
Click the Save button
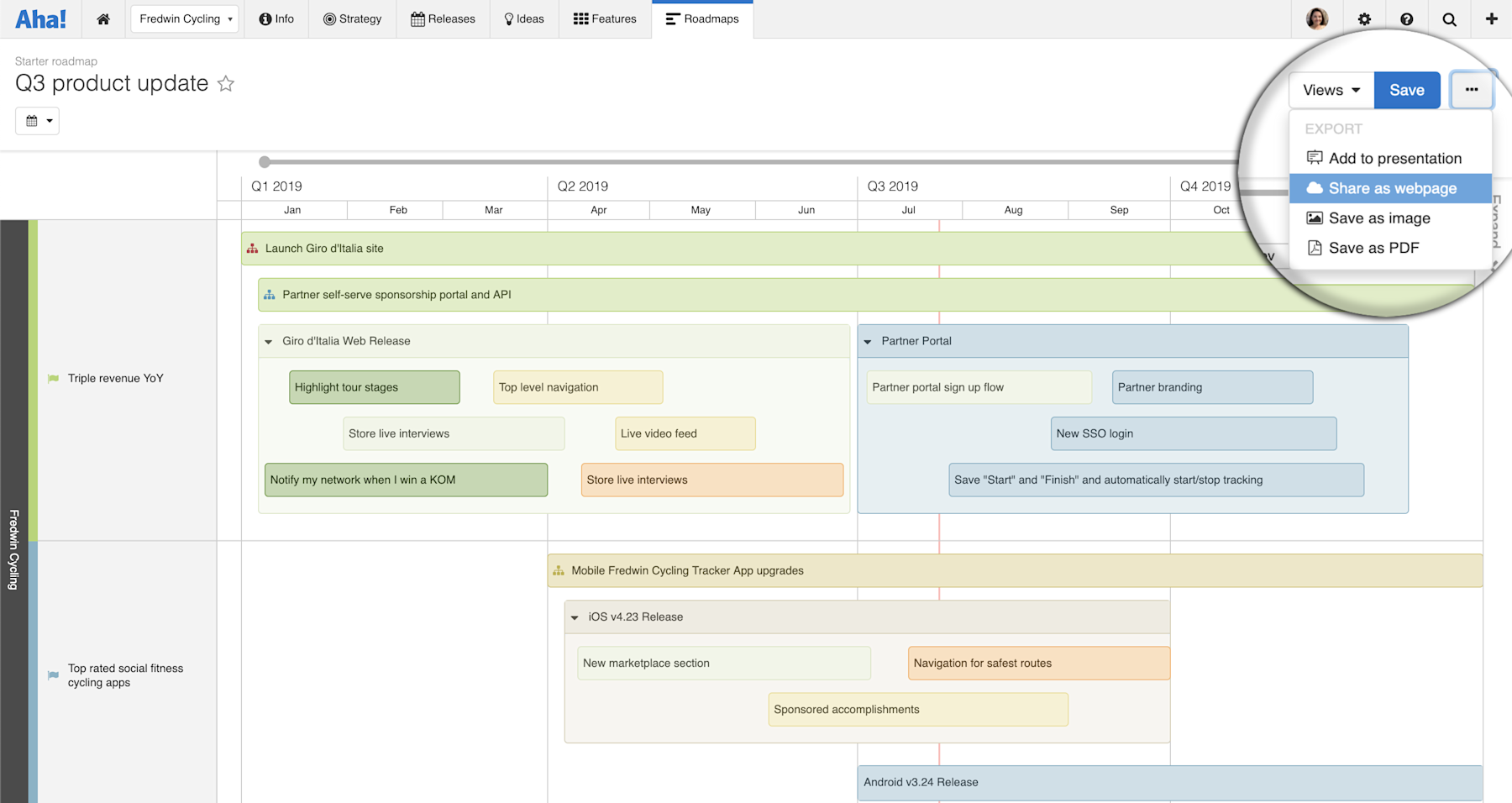point(1407,90)
